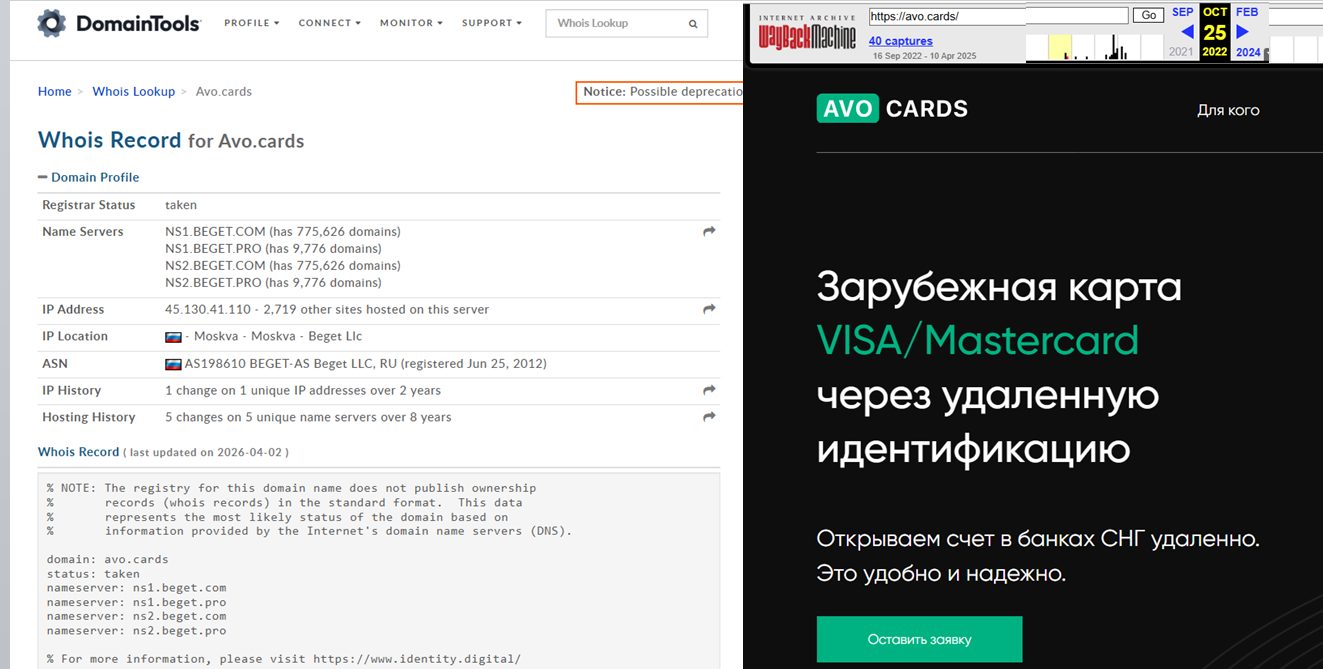This screenshot has width=1323, height=669.
Task: Click share arrow in IP Address row
Action: [x=709, y=309]
